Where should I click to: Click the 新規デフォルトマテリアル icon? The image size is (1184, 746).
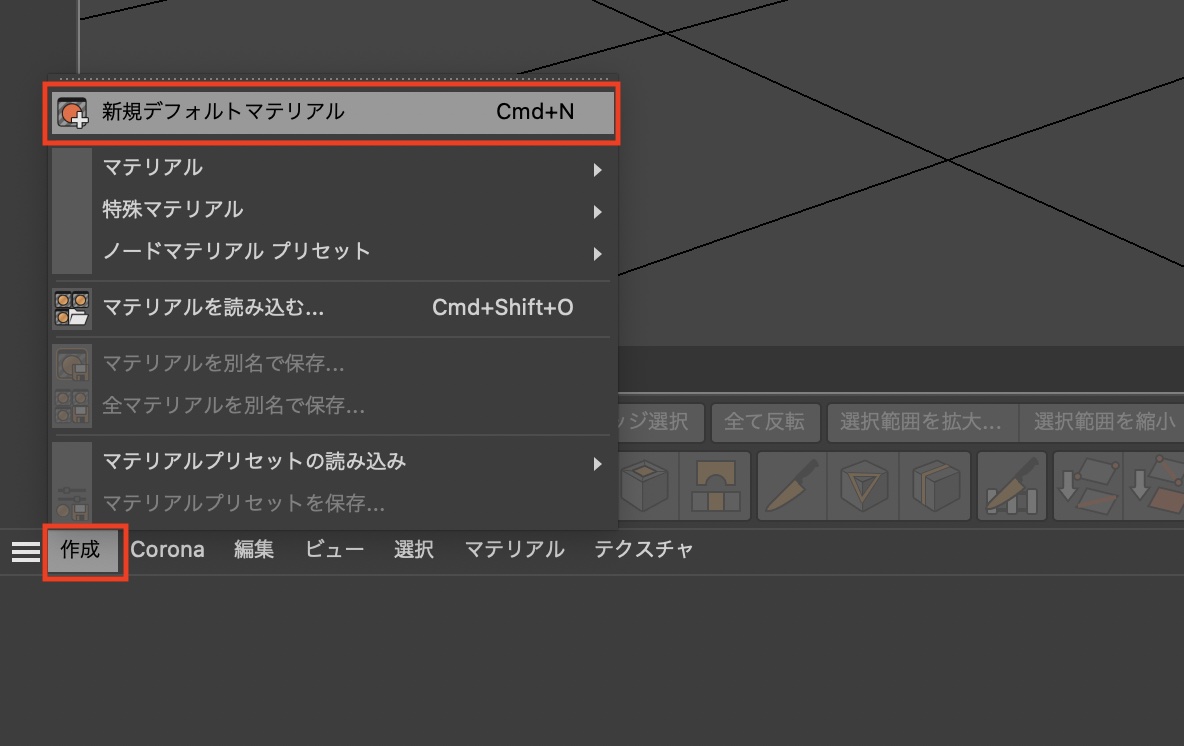[72, 112]
